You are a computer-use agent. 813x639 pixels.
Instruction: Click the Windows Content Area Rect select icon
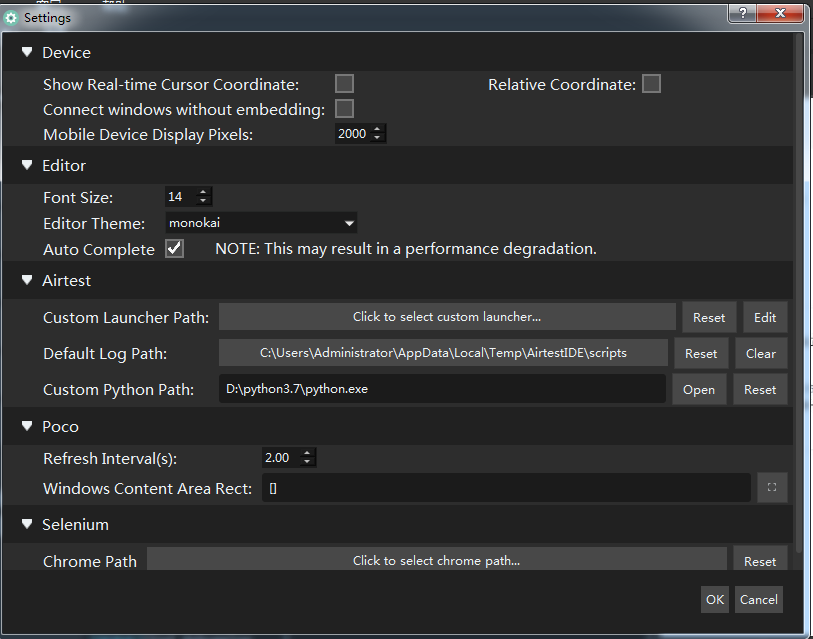coord(772,487)
